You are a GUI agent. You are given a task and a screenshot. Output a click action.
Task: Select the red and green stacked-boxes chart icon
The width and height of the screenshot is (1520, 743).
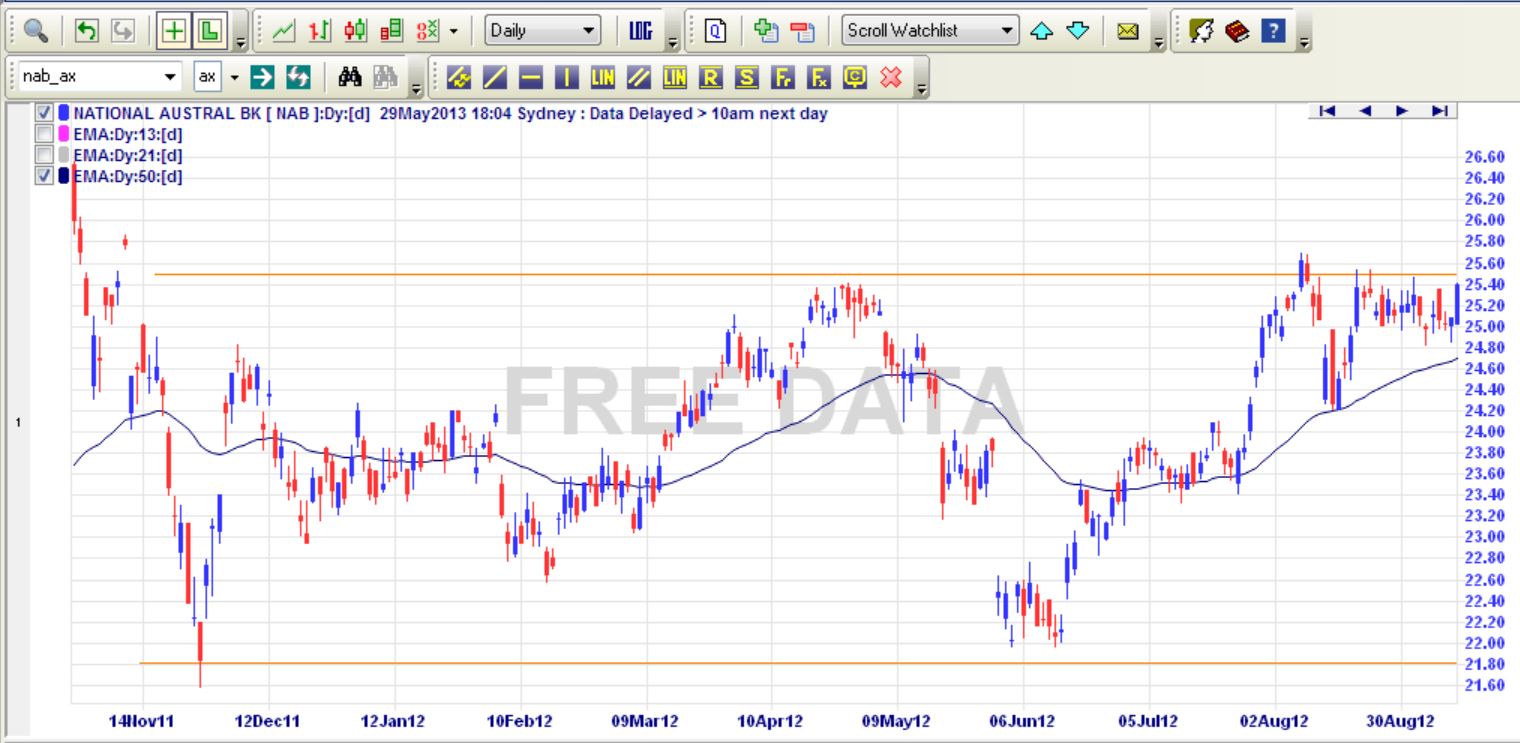tap(392, 31)
